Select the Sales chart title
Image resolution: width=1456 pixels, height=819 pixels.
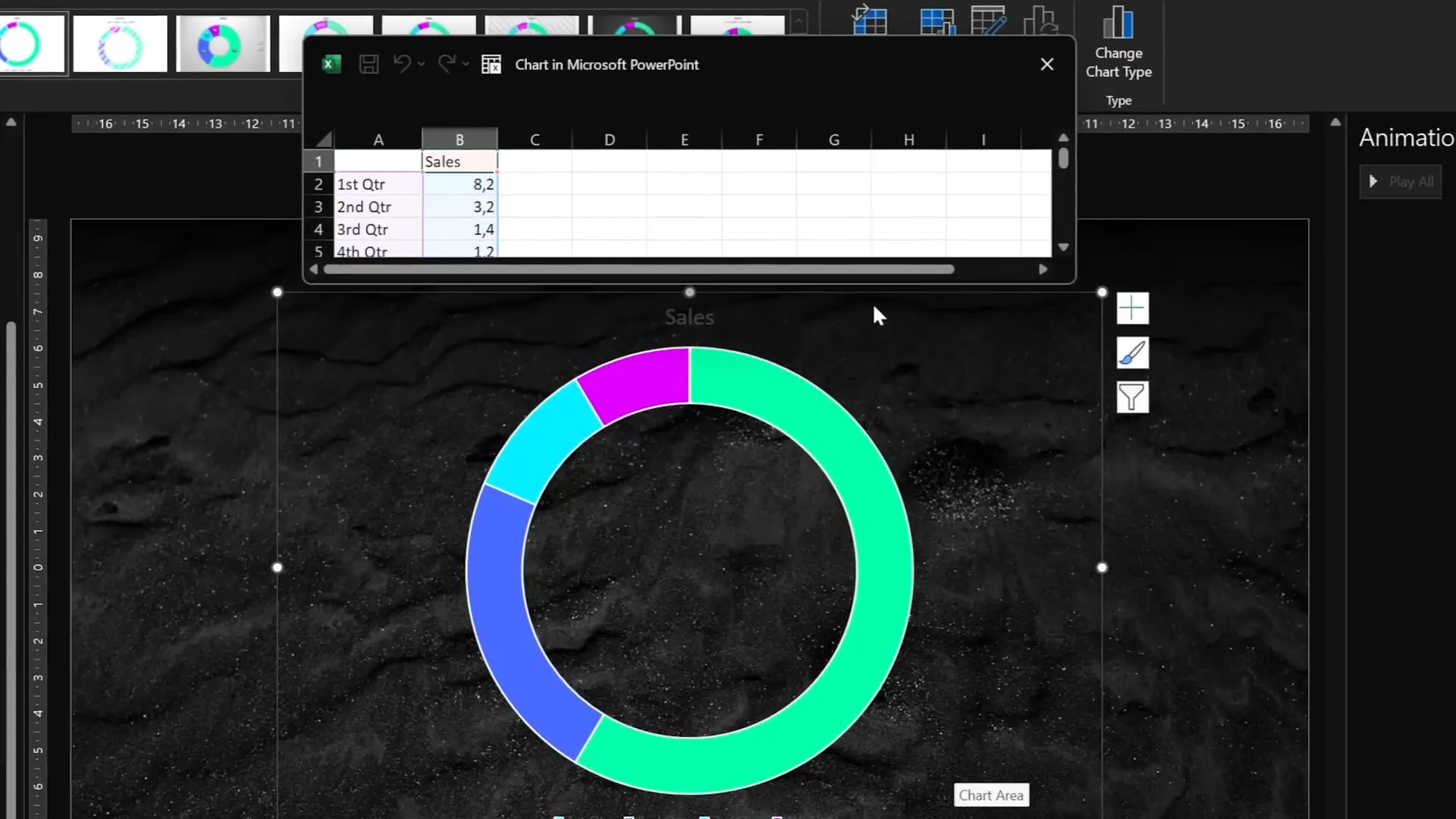689,317
